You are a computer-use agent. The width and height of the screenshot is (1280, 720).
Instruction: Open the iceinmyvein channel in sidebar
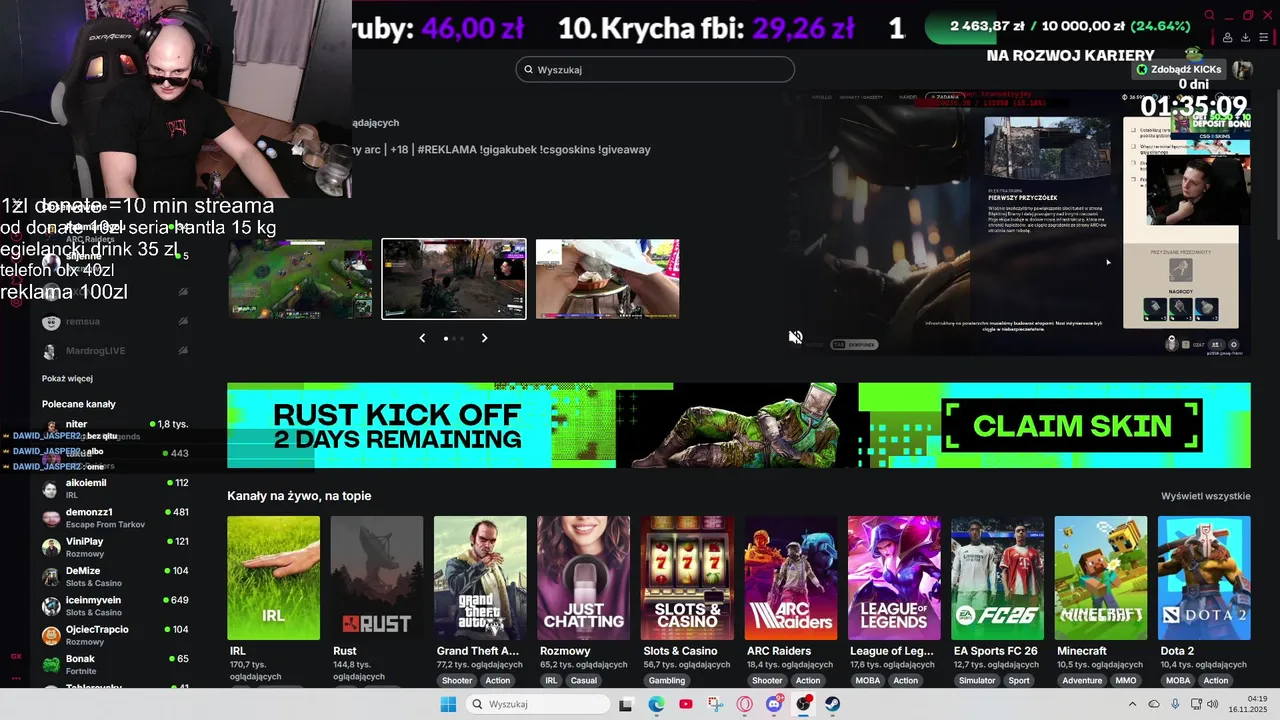[114, 606]
